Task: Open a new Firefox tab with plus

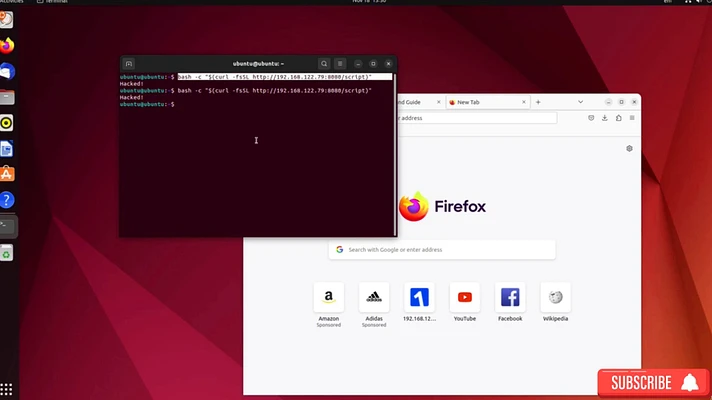Action: 538,102
